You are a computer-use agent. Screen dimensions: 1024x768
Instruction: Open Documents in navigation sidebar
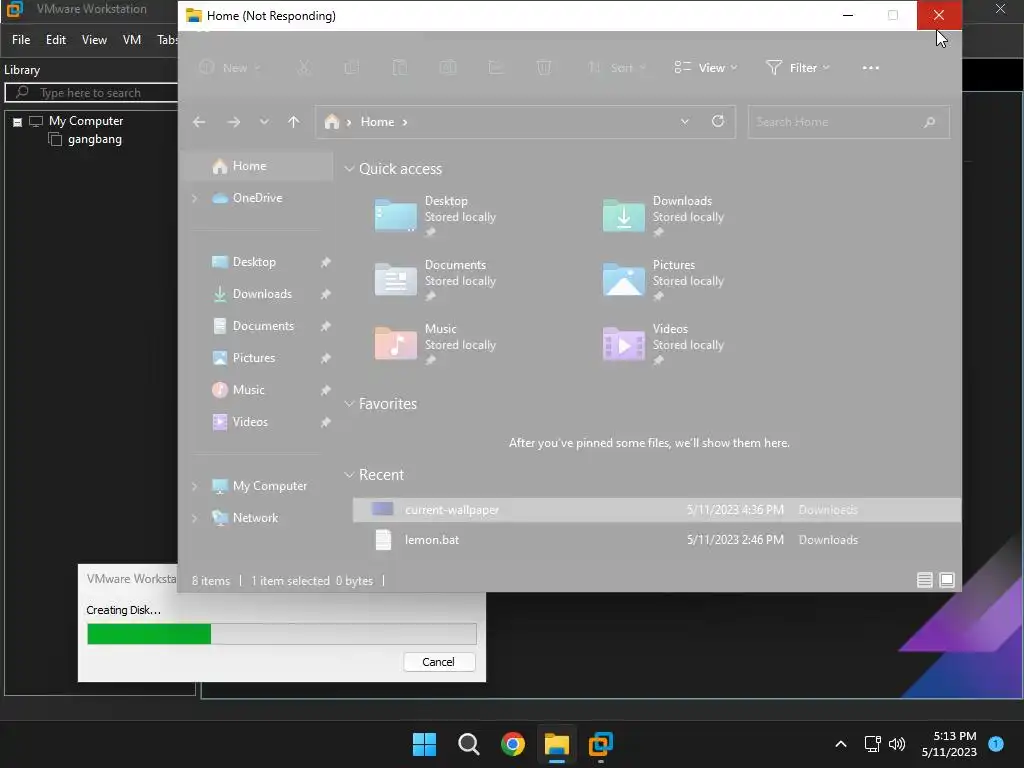click(261, 326)
